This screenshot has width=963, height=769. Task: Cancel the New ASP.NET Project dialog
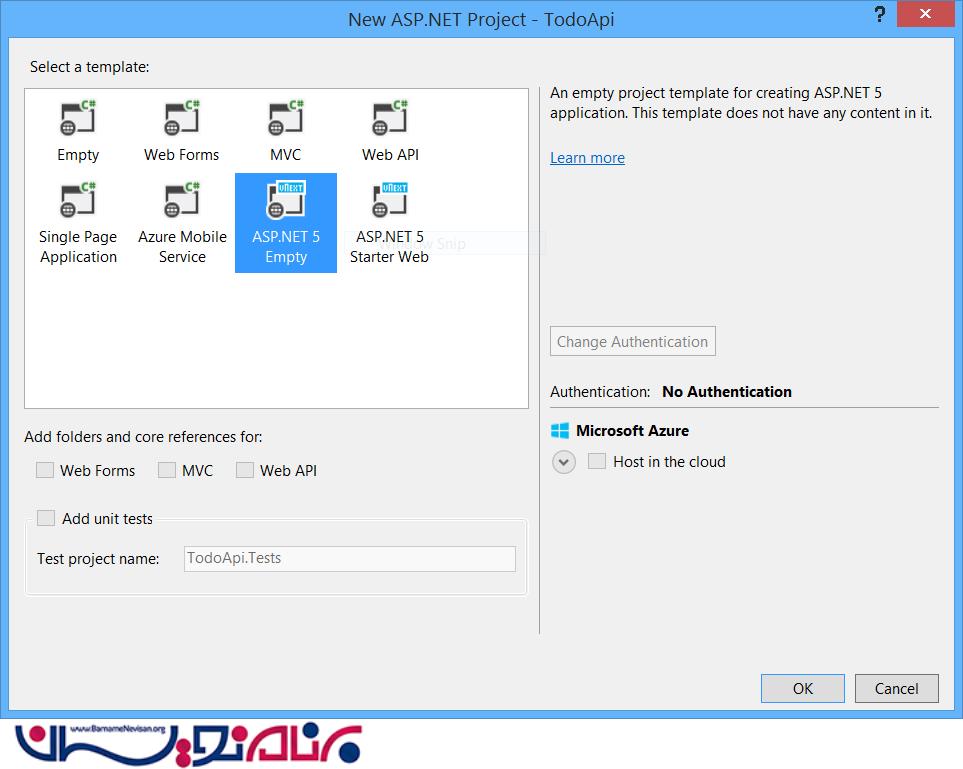pos(896,688)
